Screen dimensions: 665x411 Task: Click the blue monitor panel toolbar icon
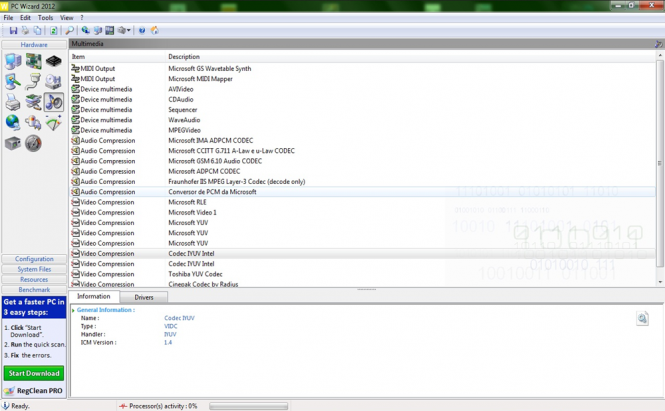click(x=110, y=30)
